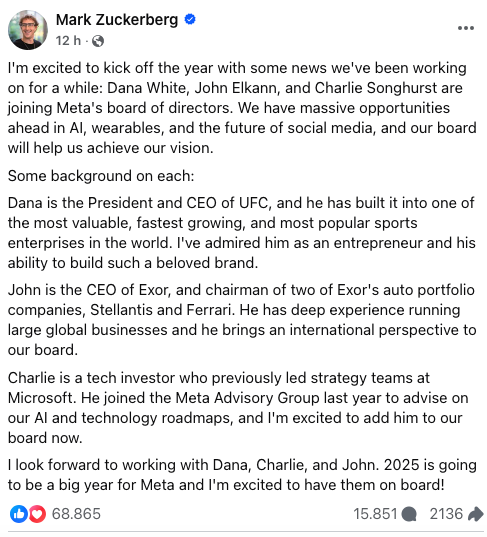Click the comment speech bubble icon
The height and width of the screenshot is (537, 487).
coord(409,514)
